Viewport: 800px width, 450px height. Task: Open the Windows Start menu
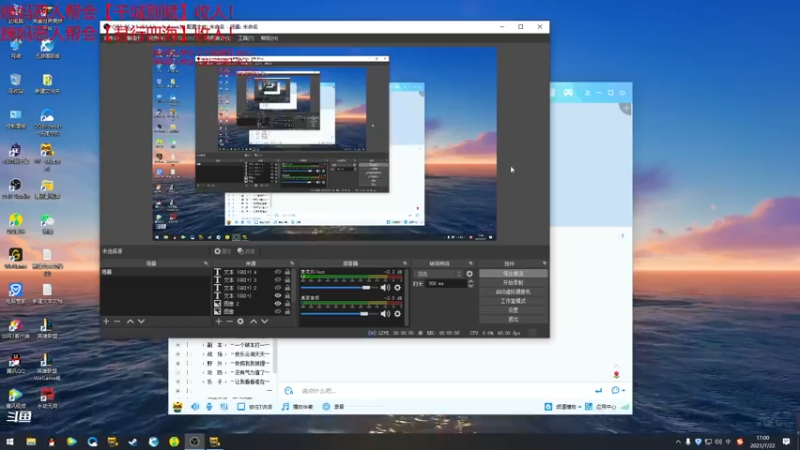pyautogui.click(x=10, y=441)
